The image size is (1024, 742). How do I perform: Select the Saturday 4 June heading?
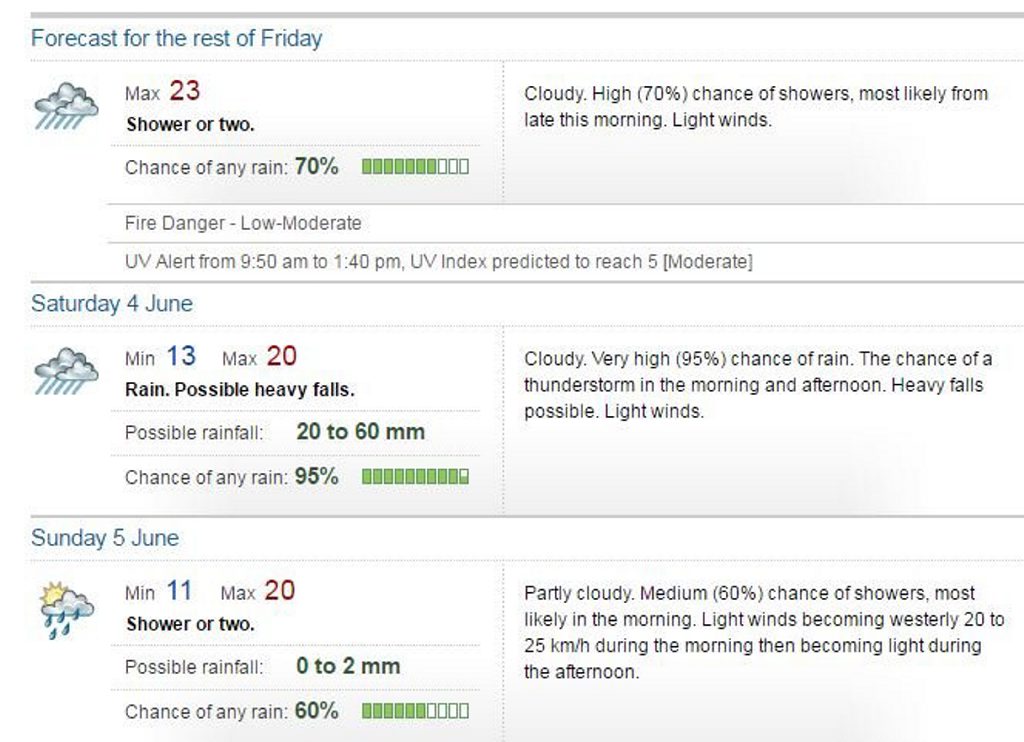[x=112, y=303]
